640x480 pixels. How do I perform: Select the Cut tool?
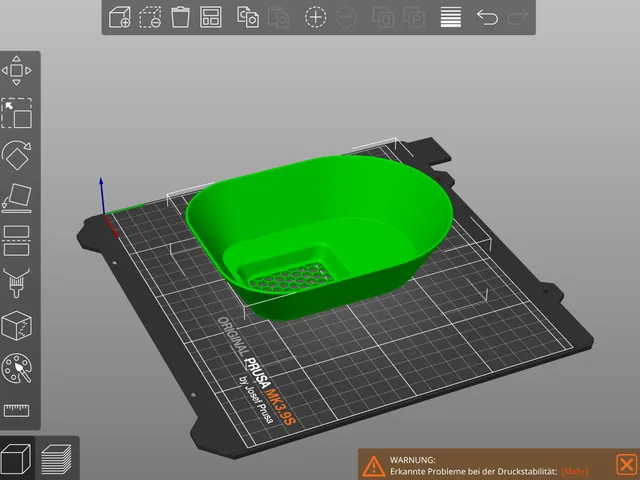(16, 241)
